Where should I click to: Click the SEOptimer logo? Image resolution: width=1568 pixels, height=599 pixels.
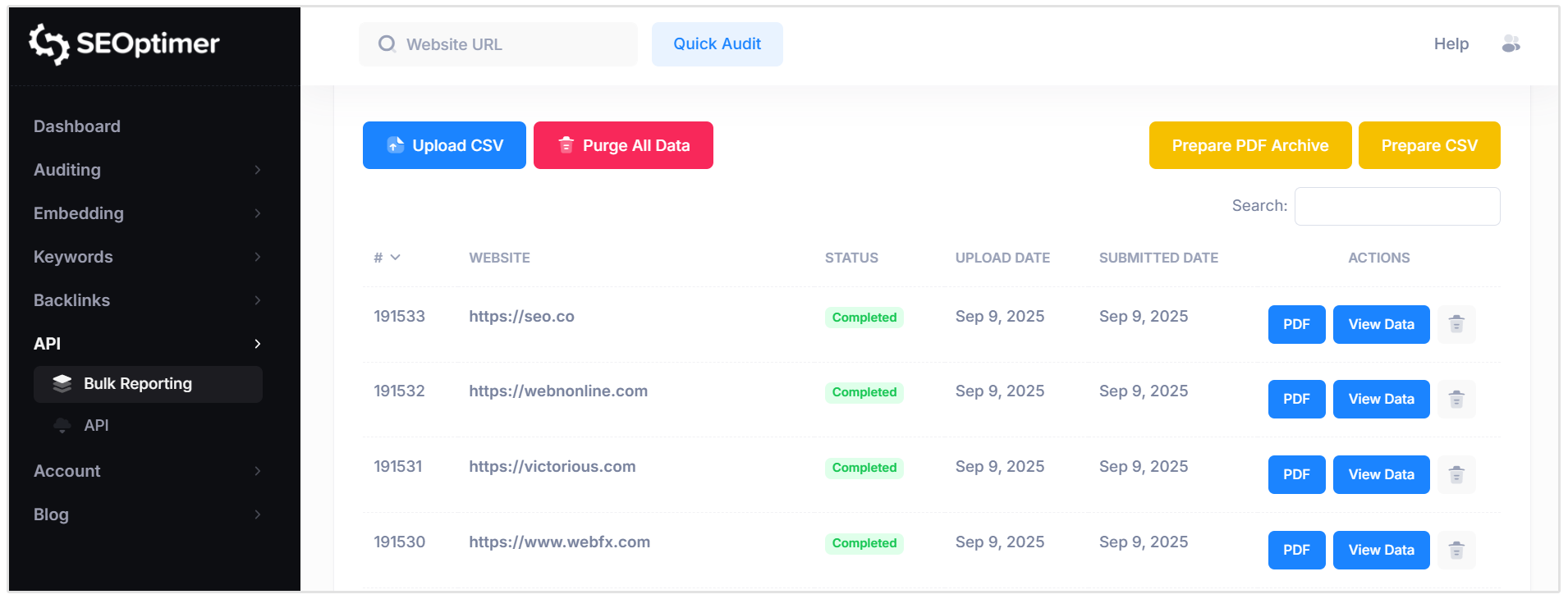125,43
